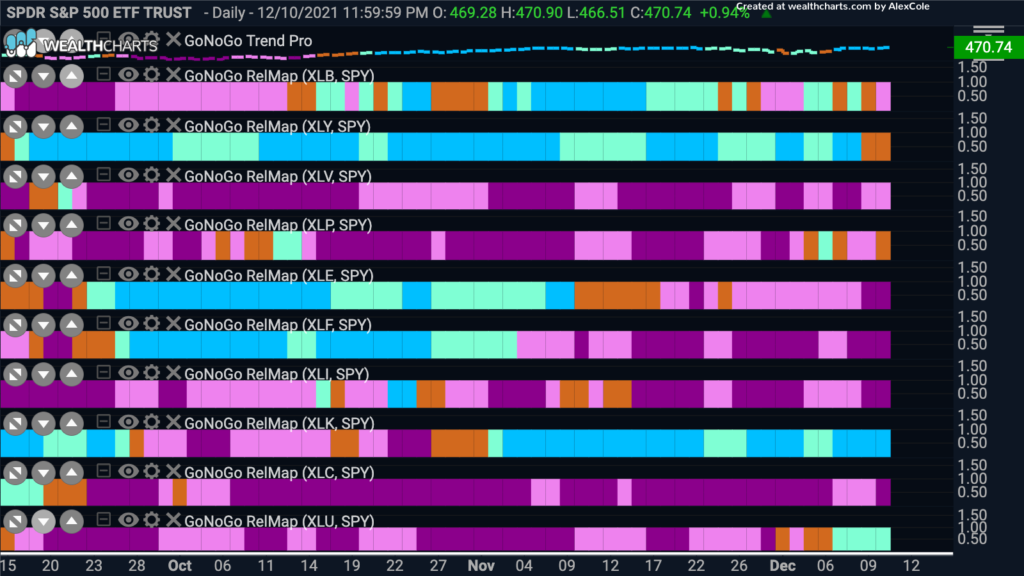Open settings gear for RelMap XLU

(x=152, y=520)
